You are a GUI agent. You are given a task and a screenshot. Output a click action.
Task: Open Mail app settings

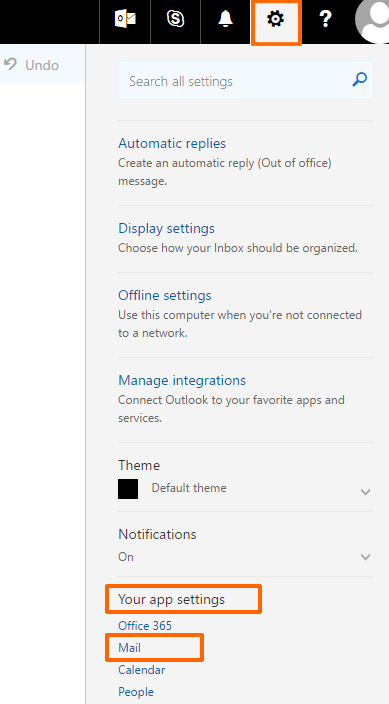click(129, 647)
